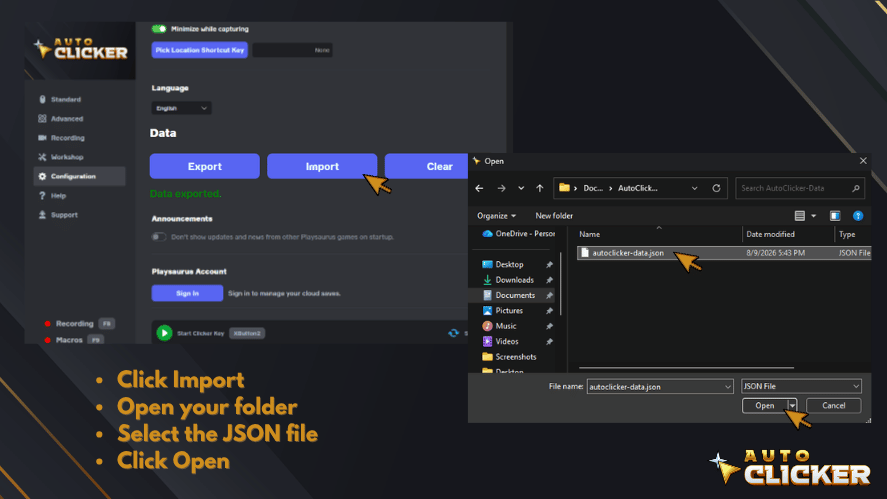
Task: Click the Search AutoClicker-Data field
Action: click(799, 188)
